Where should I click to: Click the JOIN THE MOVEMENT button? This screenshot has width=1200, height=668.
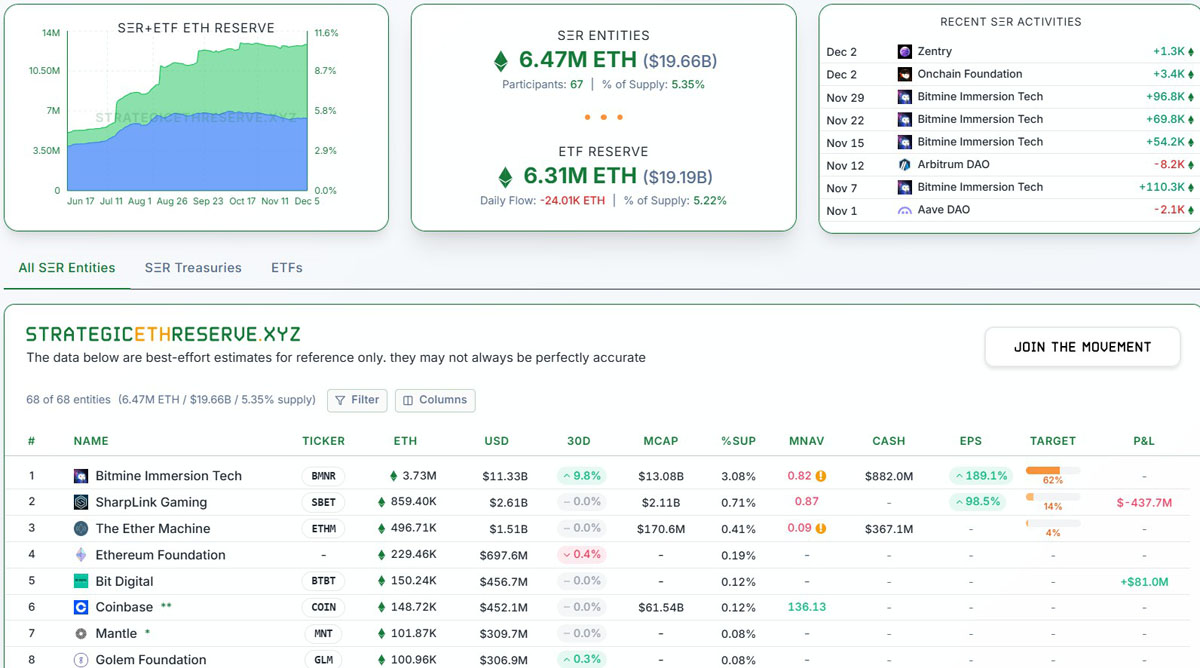(1082, 347)
